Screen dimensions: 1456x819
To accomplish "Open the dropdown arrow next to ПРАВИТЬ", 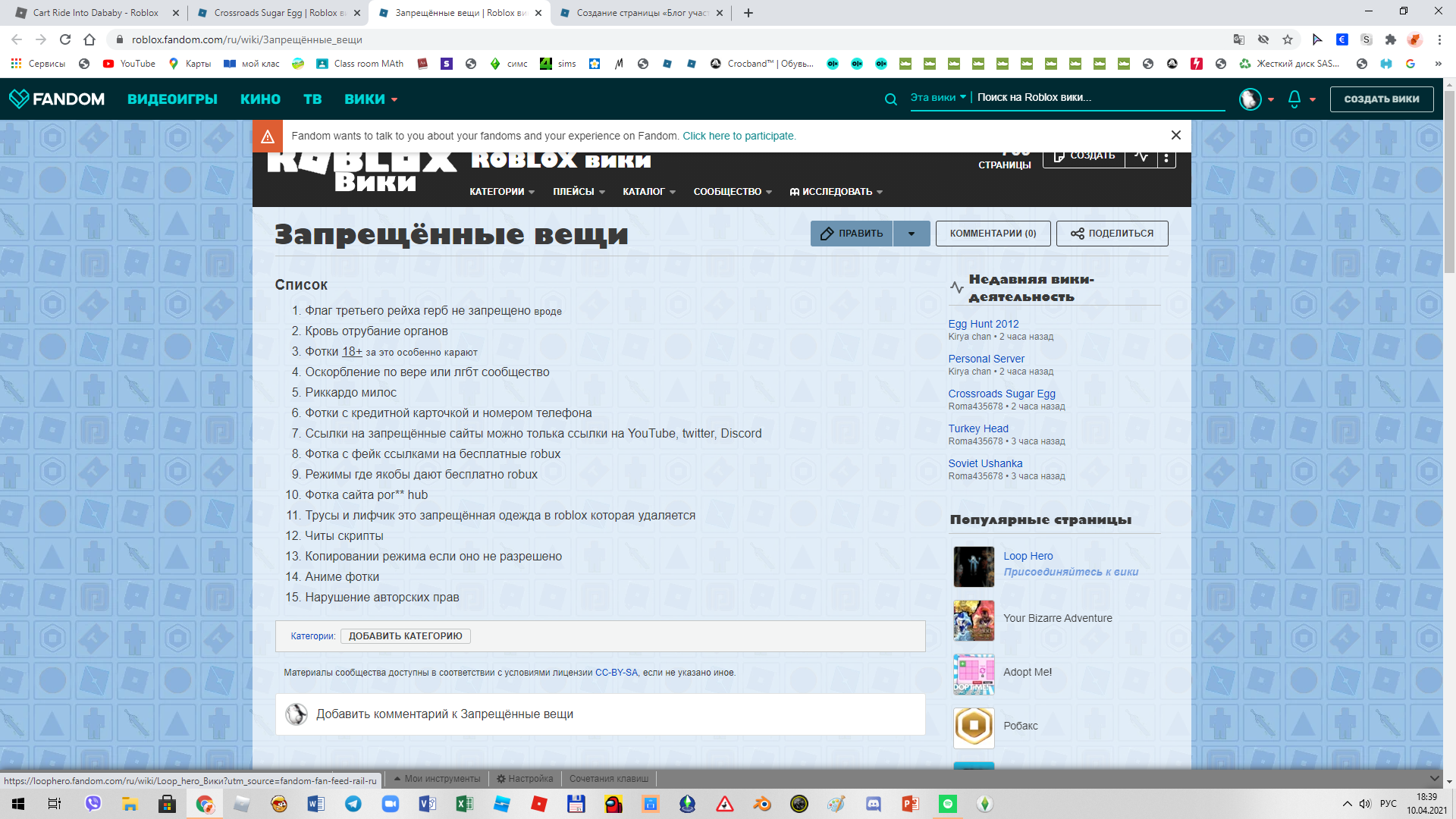I will click(912, 234).
